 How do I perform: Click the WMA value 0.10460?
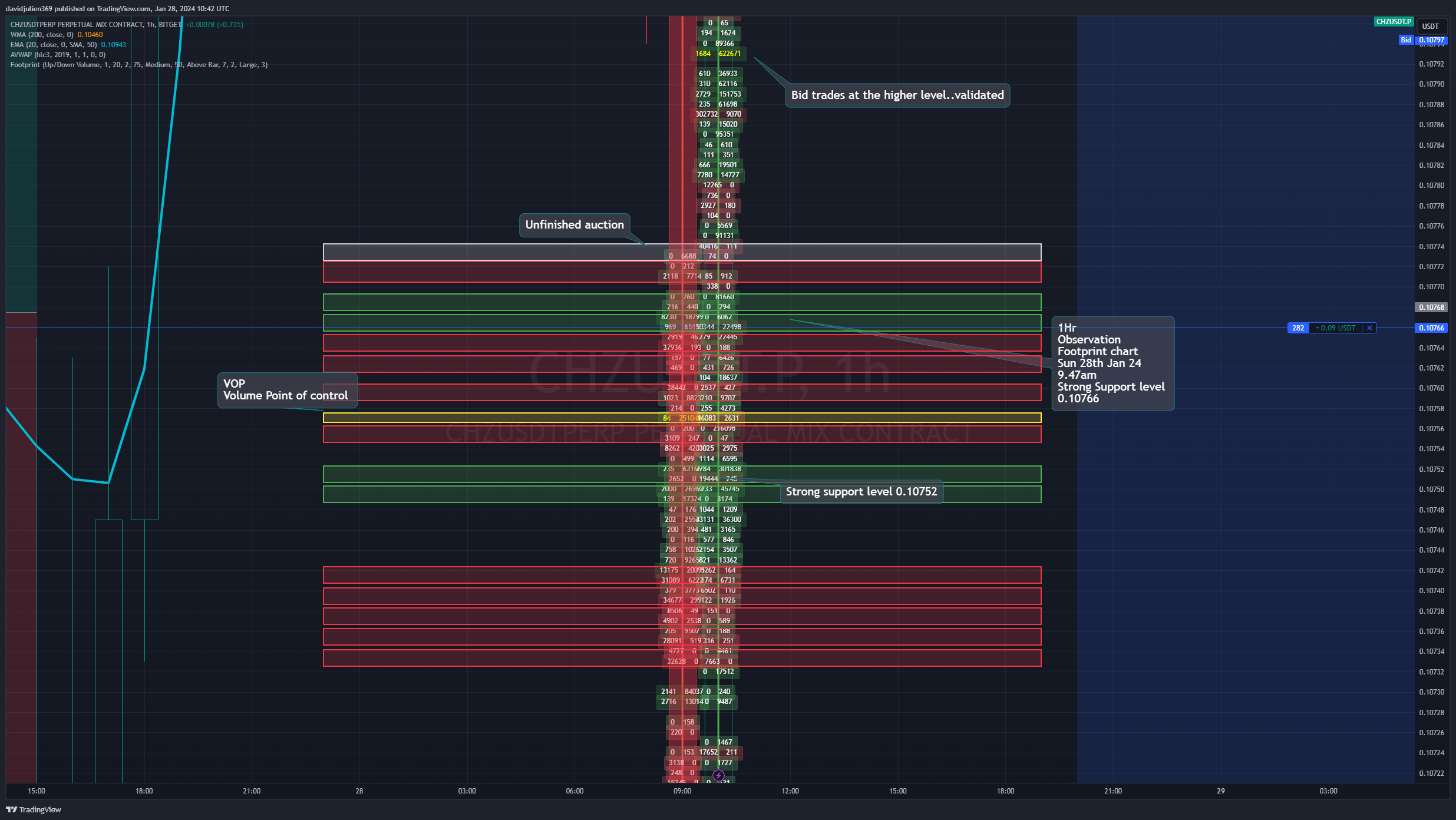pos(90,35)
